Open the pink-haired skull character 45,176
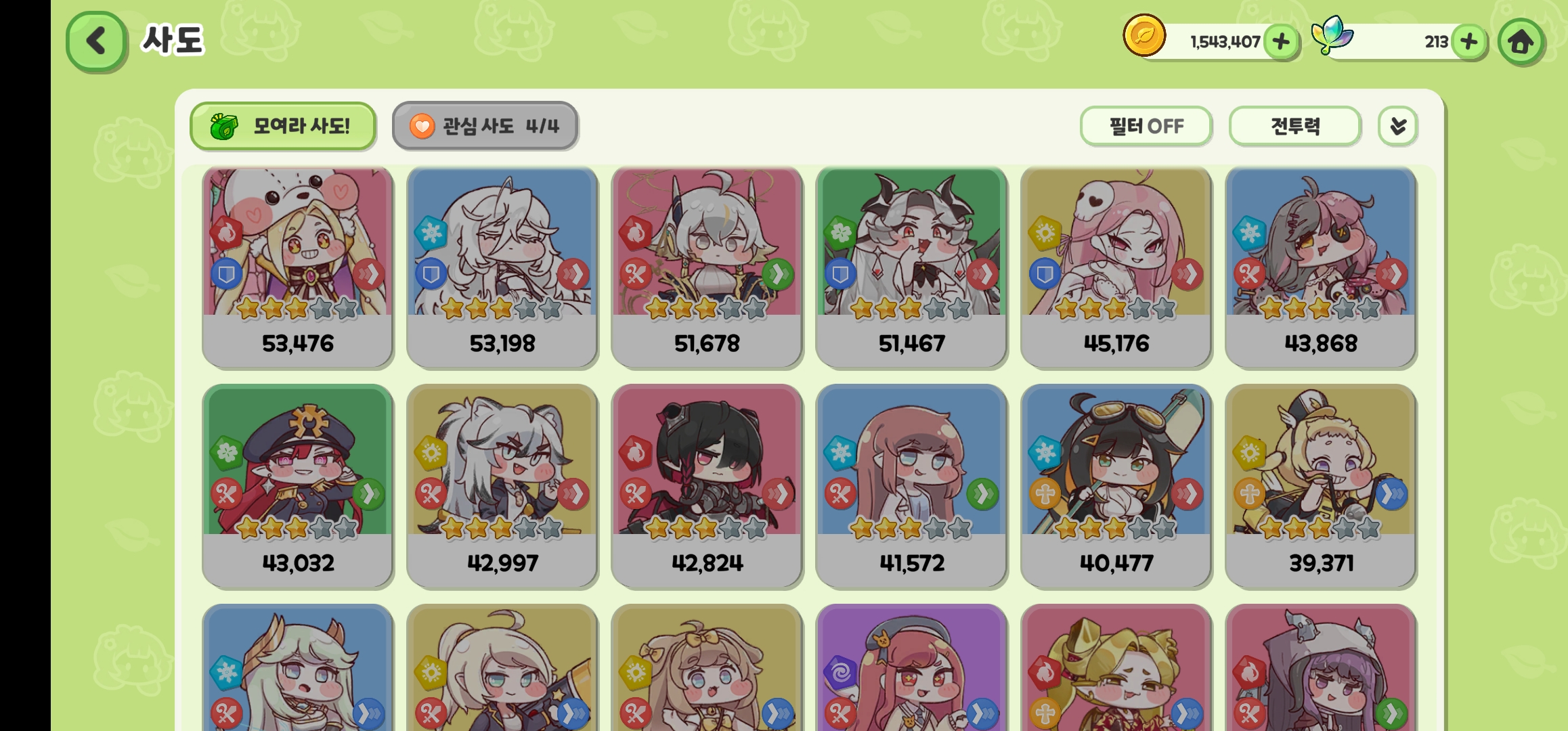Image resolution: width=1568 pixels, height=731 pixels. click(1116, 267)
